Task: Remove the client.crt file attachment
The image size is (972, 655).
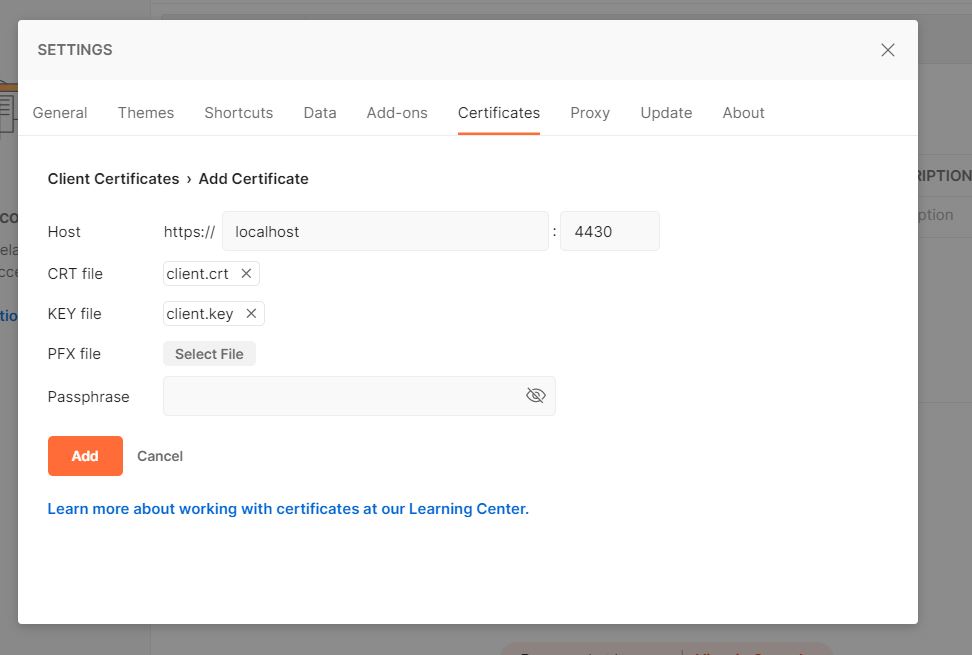Action: (246, 273)
